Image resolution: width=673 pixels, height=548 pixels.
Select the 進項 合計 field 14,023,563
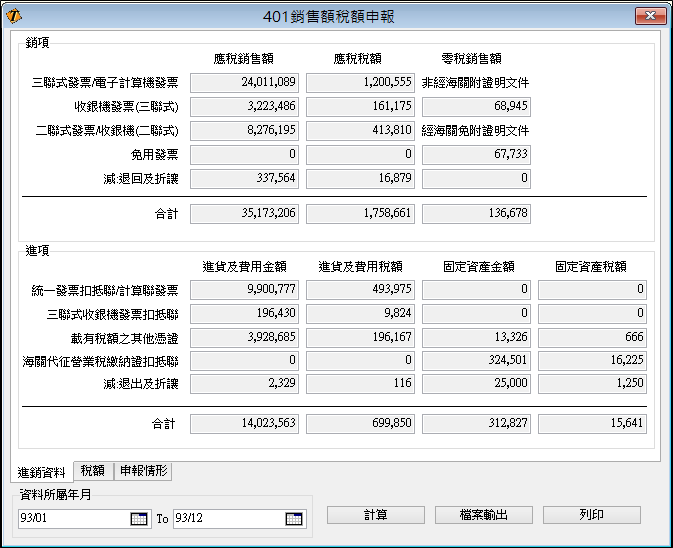tap(244, 424)
